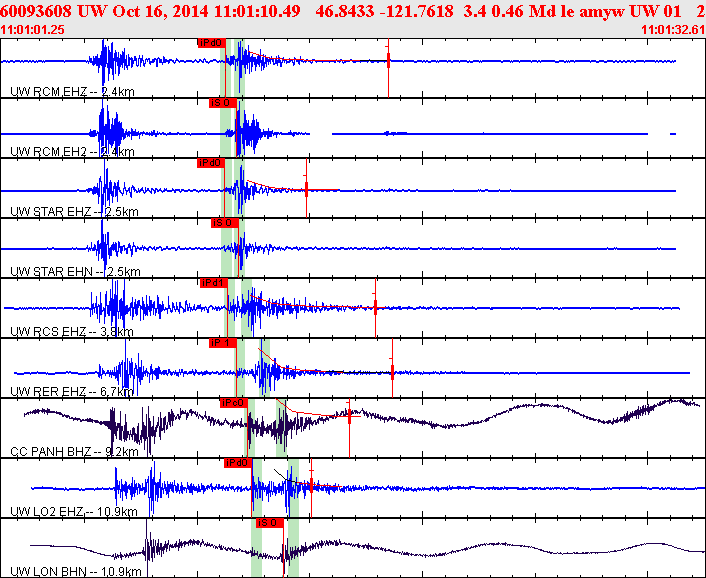The width and height of the screenshot is (706, 578).
Task: Click the UW RER EHZ -- 6.7km label
Action: [x=72, y=392]
